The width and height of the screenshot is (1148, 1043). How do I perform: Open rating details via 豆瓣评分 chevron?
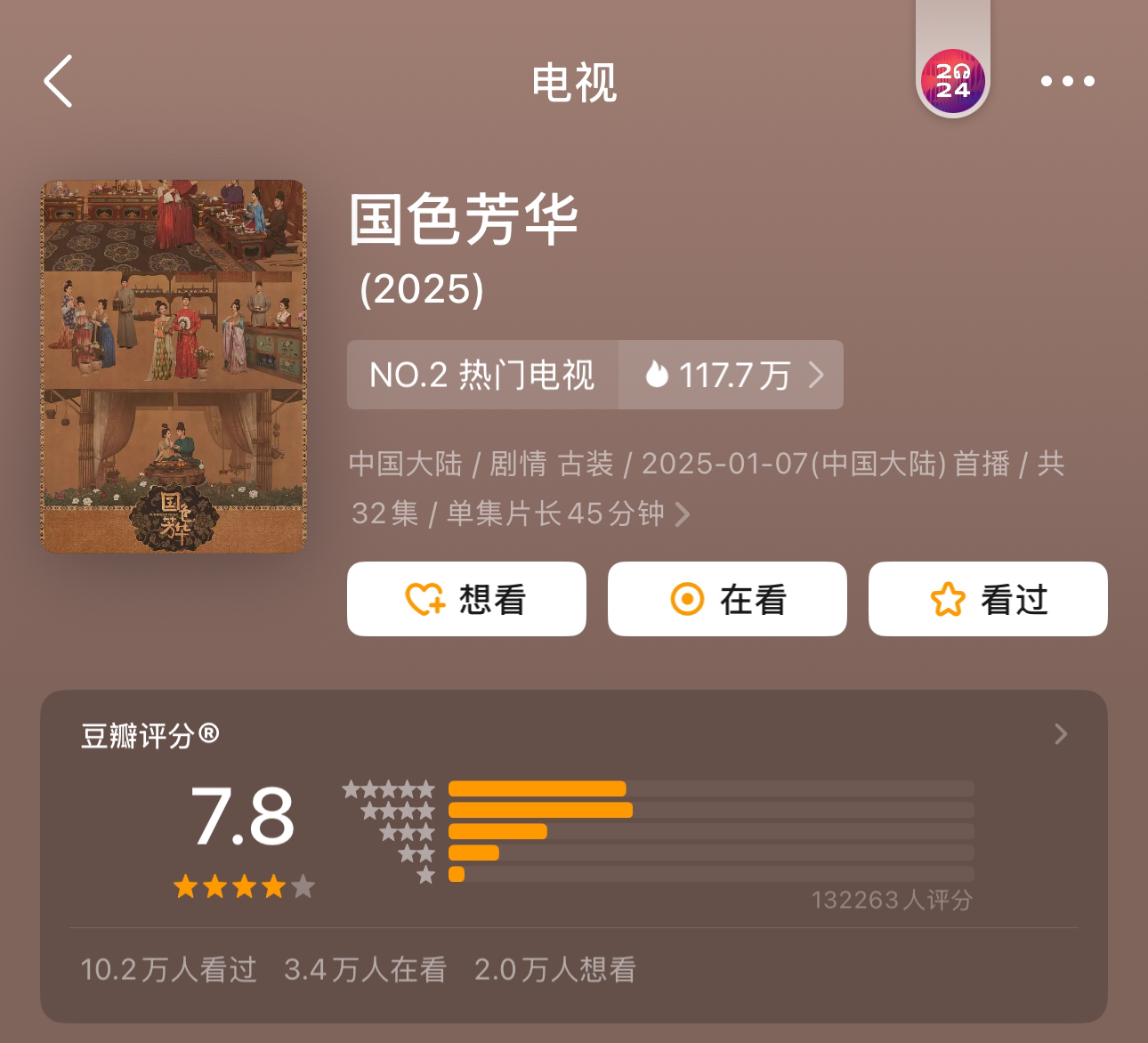pyautogui.click(x=1060, y=734)
